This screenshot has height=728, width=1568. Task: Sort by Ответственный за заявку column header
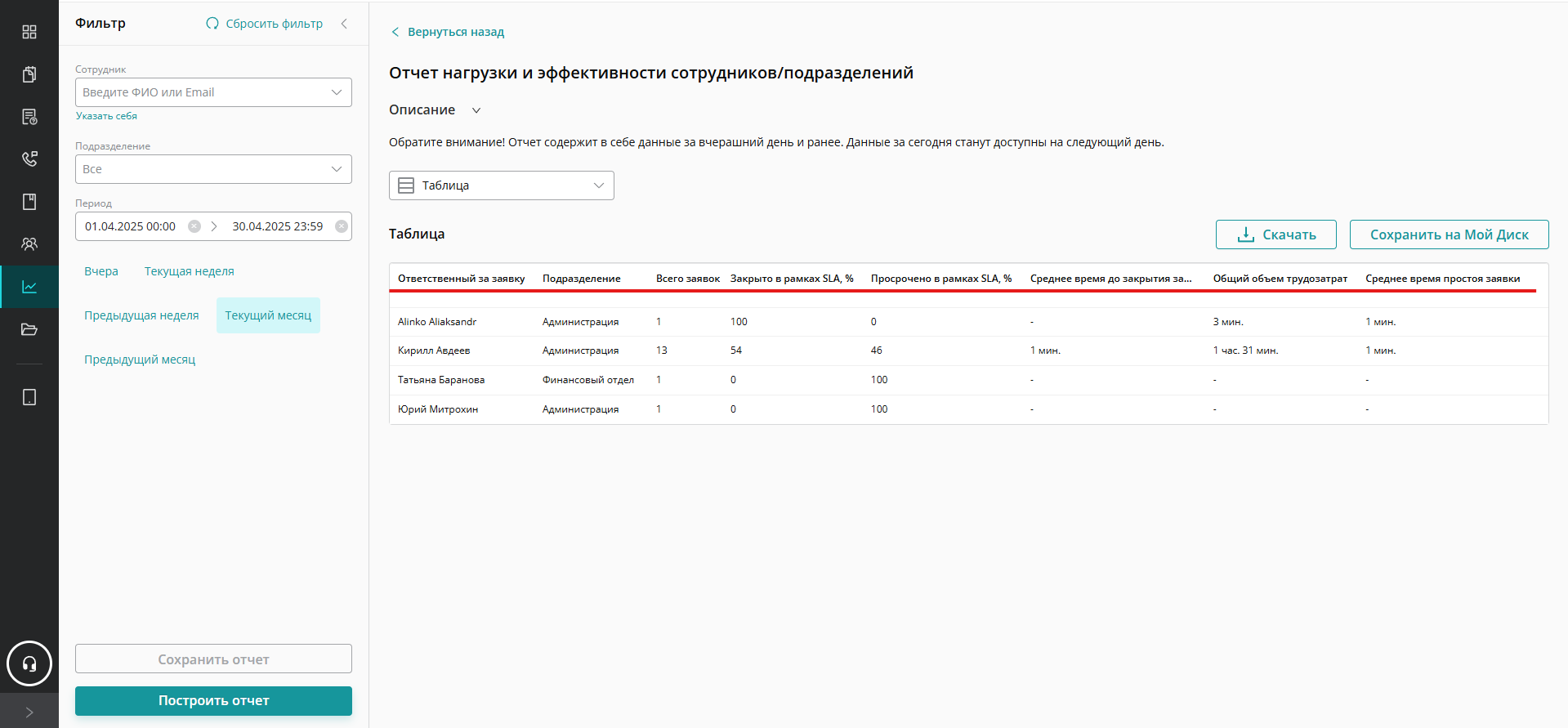tap(462, 279)
